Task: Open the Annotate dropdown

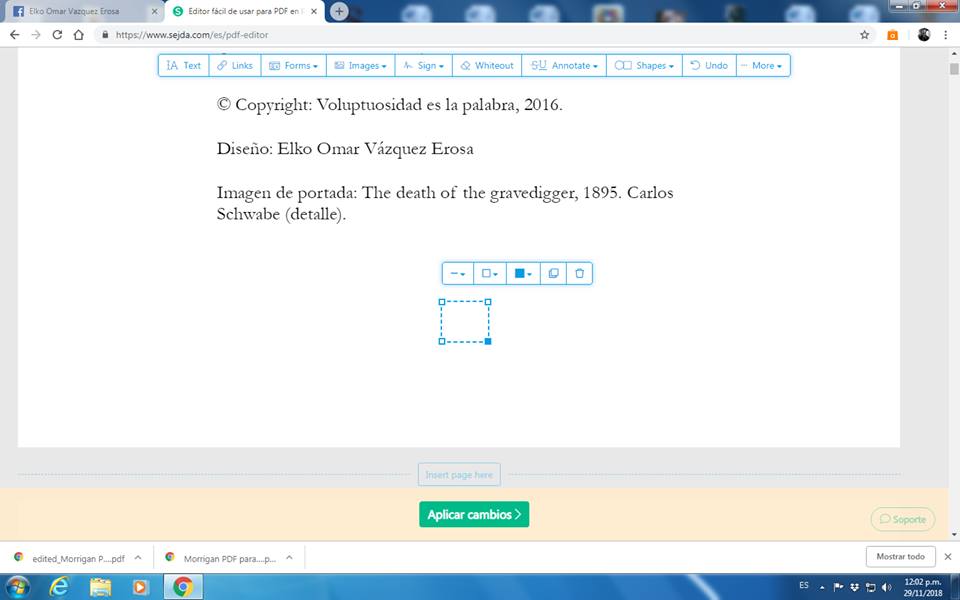Action: tap(565, 65)
